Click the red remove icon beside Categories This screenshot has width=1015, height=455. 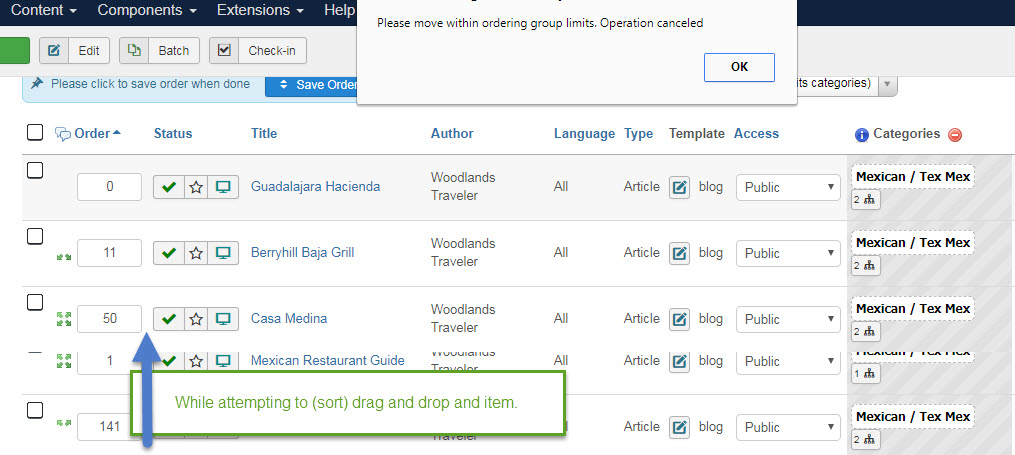click(x=955, y=135)
